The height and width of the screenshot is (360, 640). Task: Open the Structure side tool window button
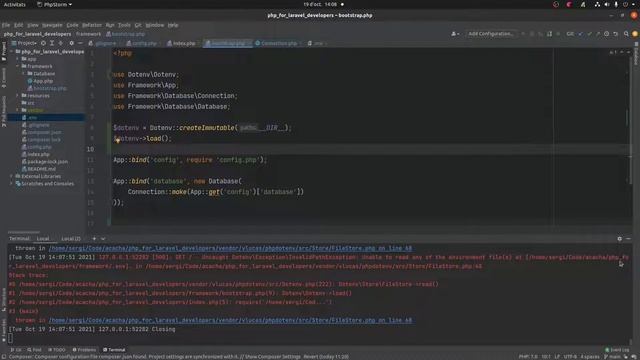click(4, 299)
